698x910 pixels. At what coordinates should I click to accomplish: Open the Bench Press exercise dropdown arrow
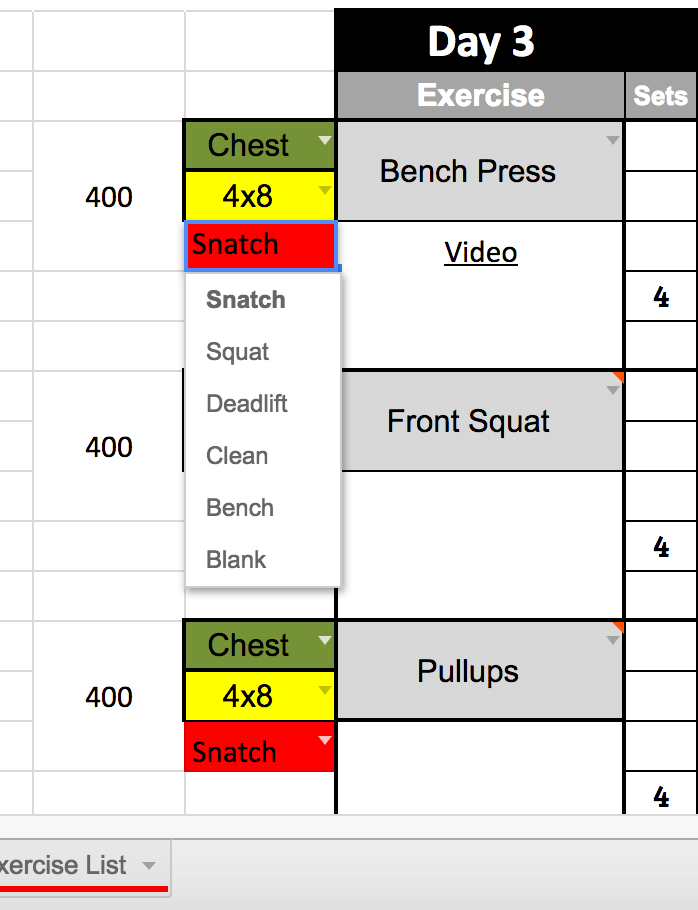coord(613,141)
